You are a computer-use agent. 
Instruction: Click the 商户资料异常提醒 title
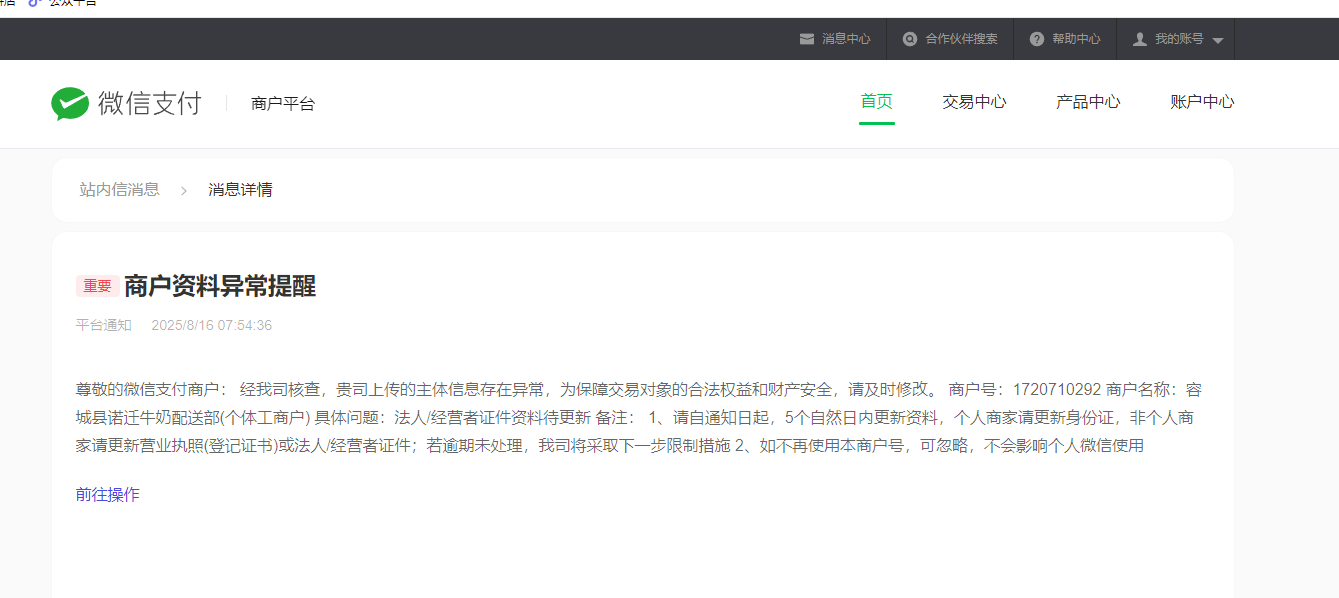coord(220,286)
